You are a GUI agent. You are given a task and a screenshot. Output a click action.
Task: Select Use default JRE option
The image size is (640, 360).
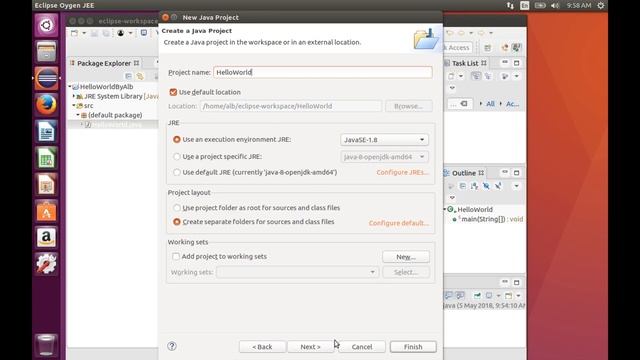(x=177, y=172)
